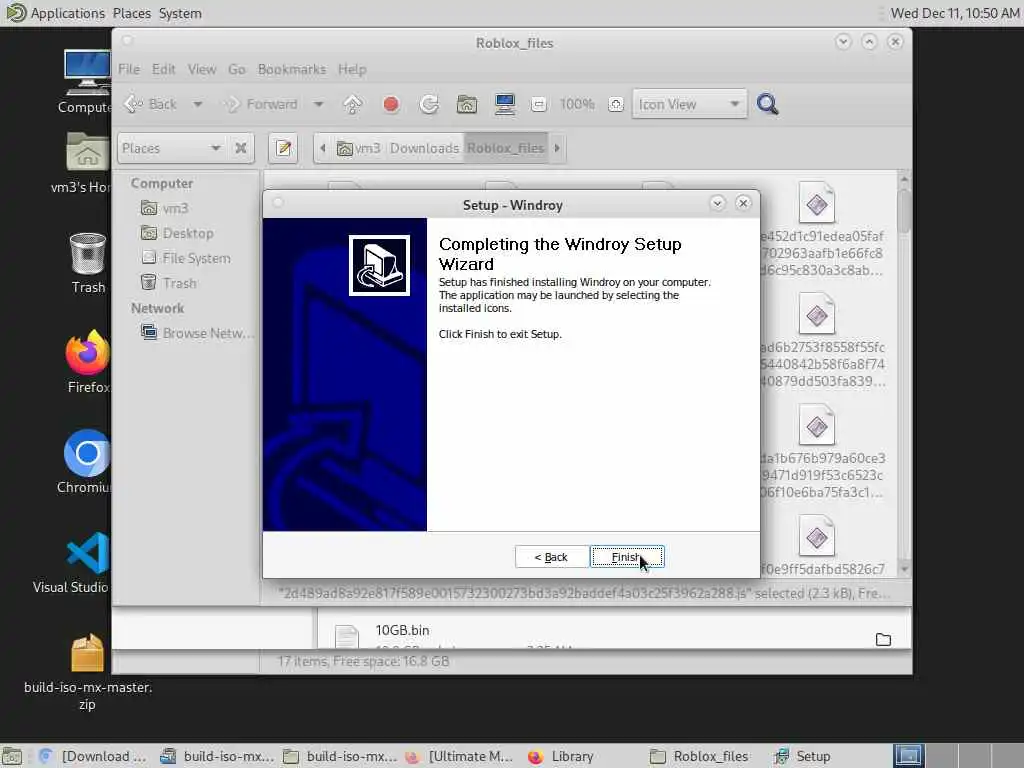Viewport: 1024px width, 768px height.
Task: Click the Home folder toolbar icon
Action: click(466, 104)
